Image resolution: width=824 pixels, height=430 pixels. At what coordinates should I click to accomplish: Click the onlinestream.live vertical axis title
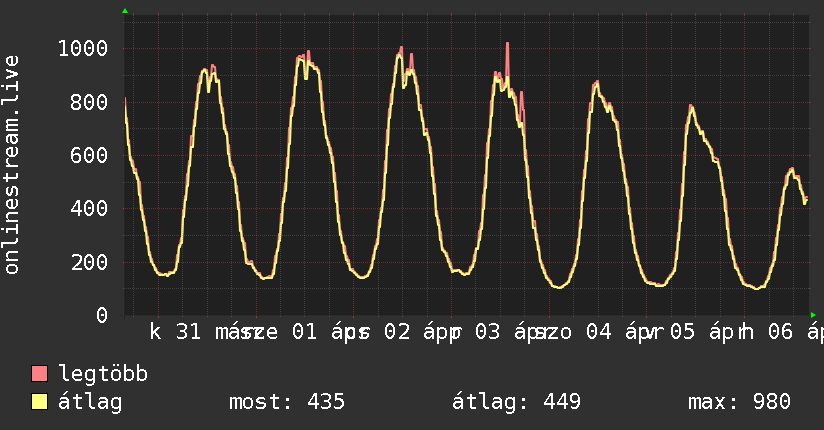(x=12, y=165)
